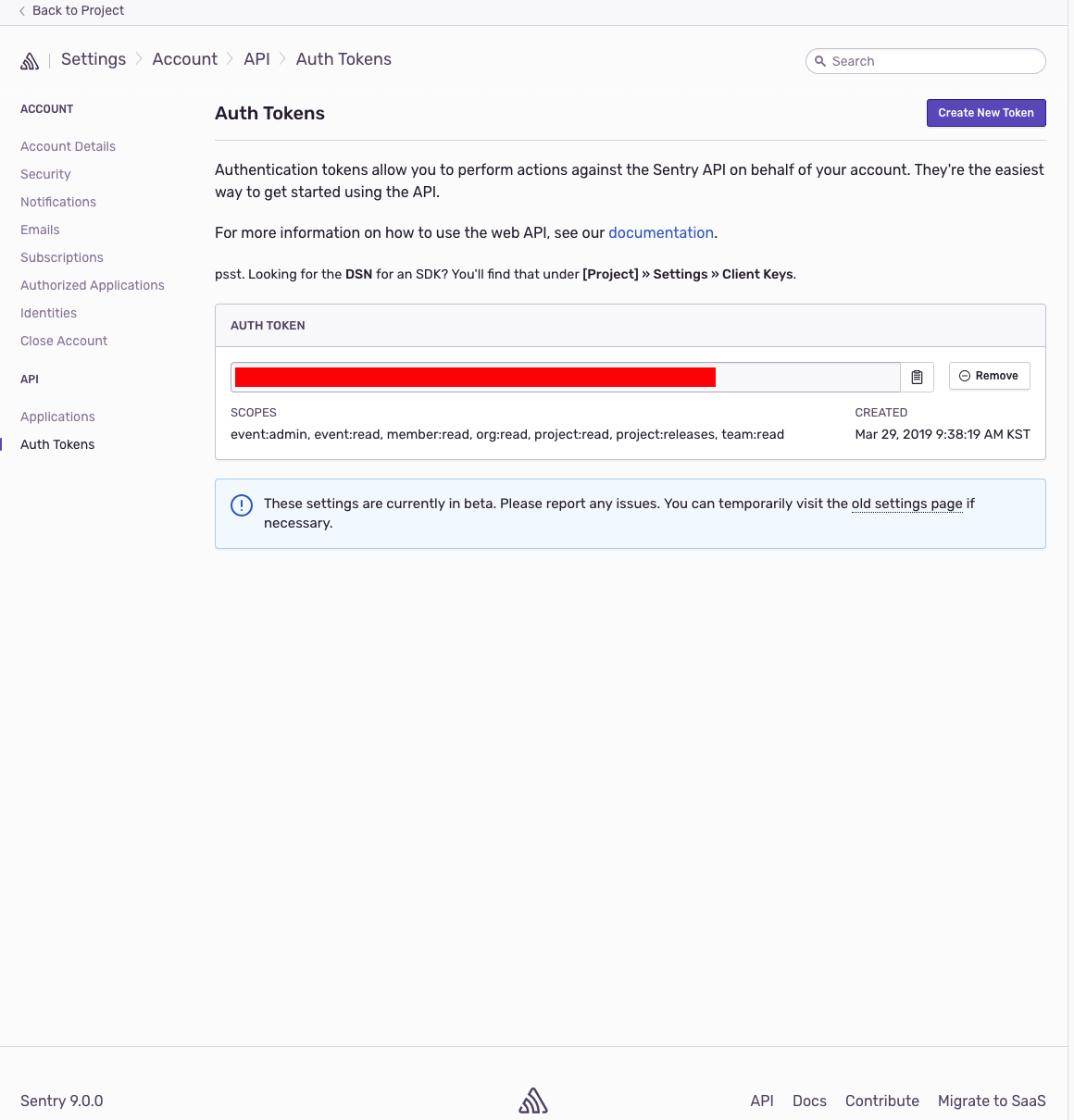Open Identities in sidebar
1074x1120 pixels.
click(x=48, y=313)
